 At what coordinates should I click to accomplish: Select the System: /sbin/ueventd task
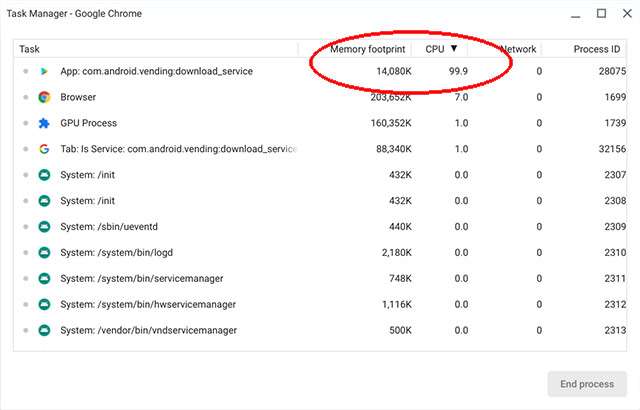320,227
